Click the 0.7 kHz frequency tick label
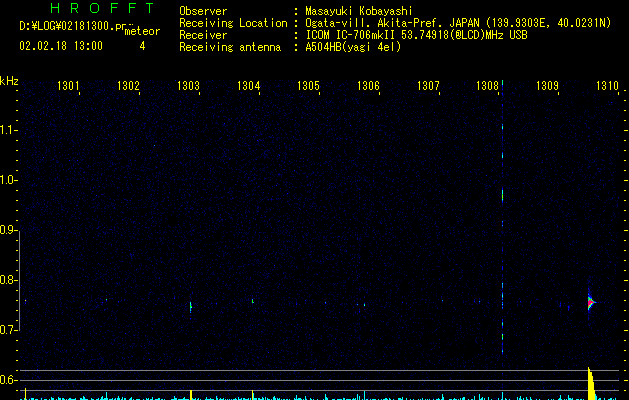The width and height of the screenshot is (629, 400). pos(8,330)
